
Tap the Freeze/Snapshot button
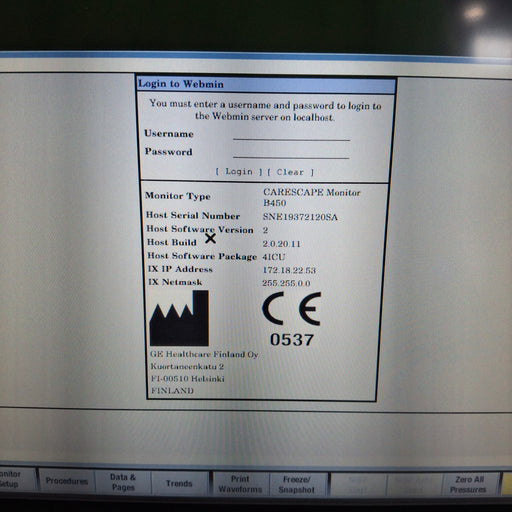(x=297, y=484)
